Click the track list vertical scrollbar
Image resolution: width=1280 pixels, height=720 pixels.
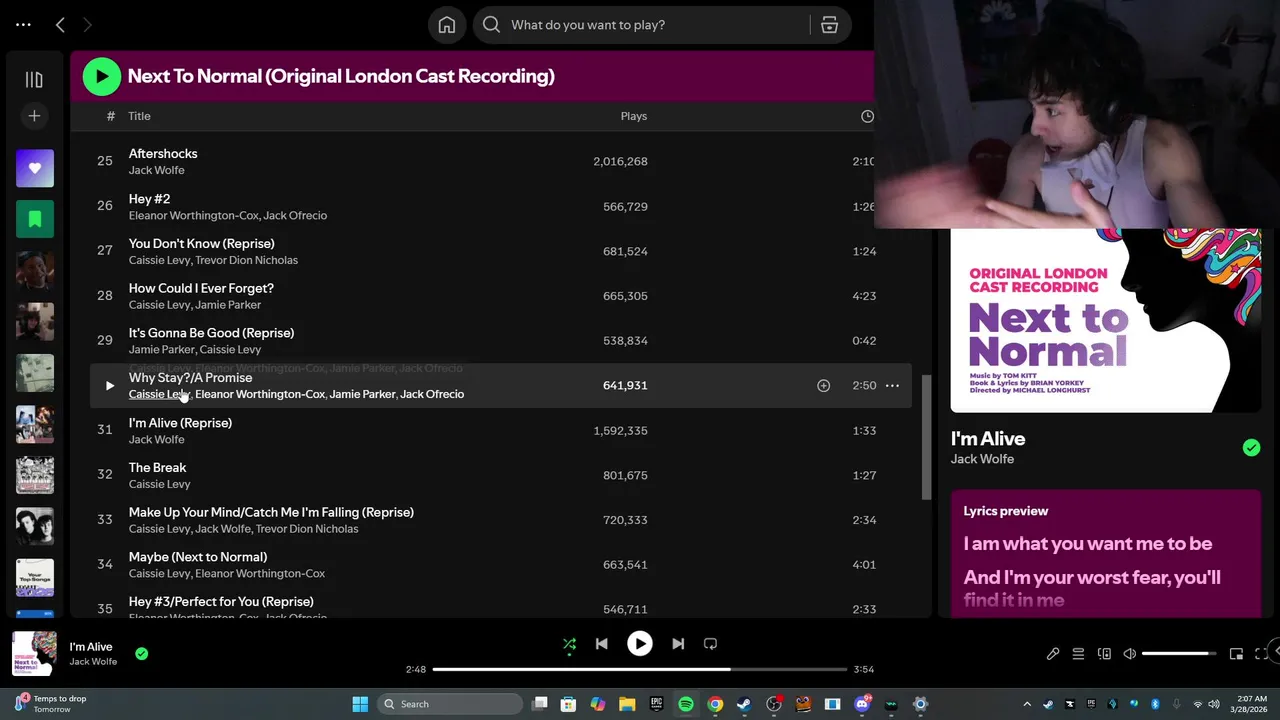tap(927, 437)
